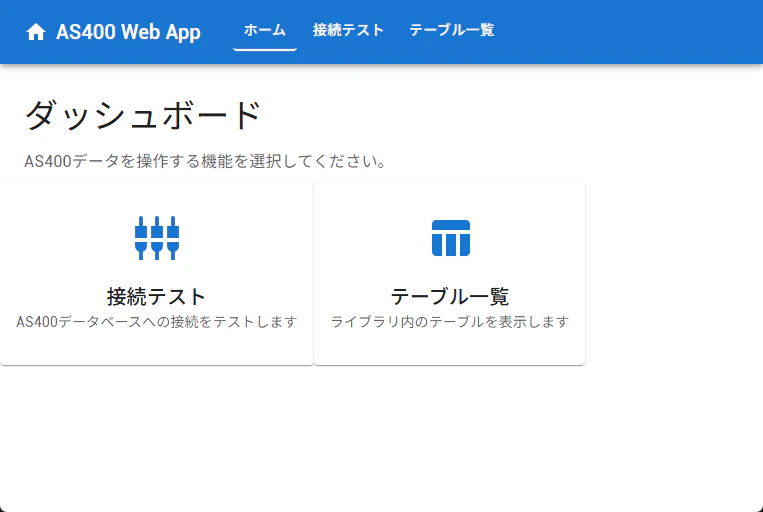Viewport: 763px width, 512px height.
Task: Go to テーブル一覧 in the navbar
Action: (452, 30)
